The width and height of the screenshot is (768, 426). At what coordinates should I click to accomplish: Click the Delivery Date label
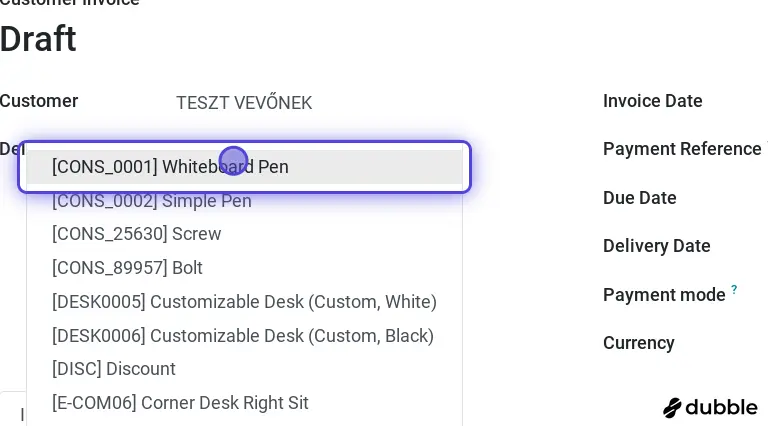coord(657,246)
